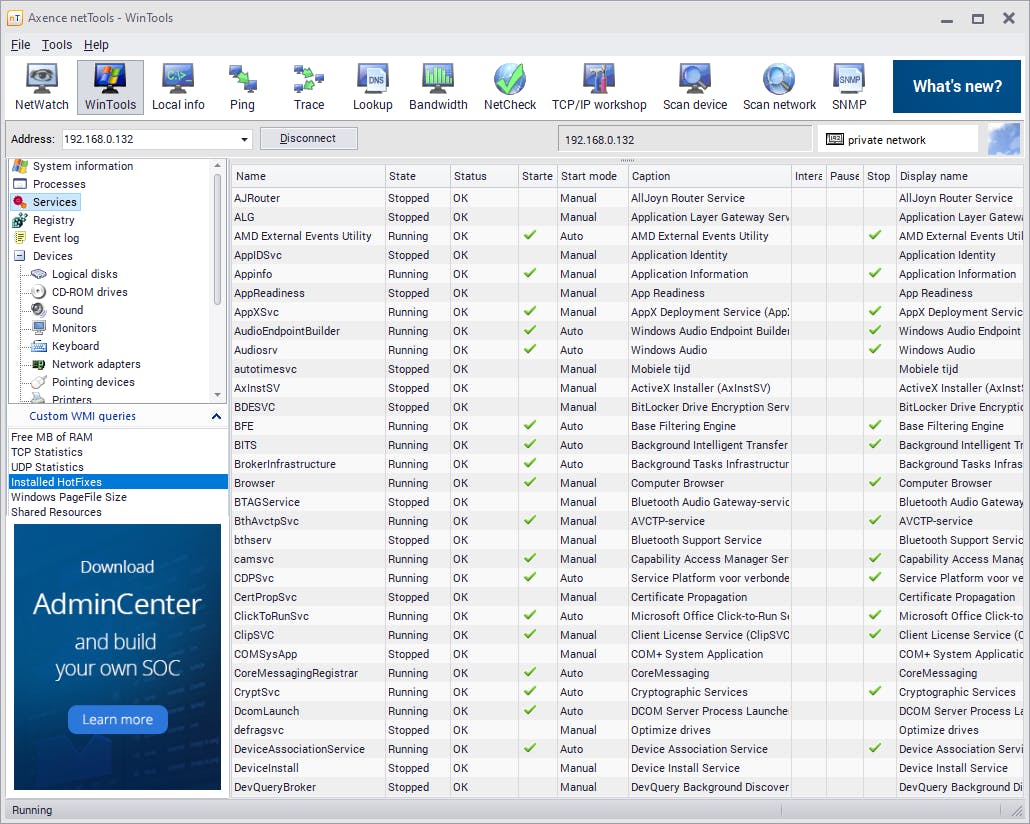Screen dimensions: 1030x824
Task: Launch the DNS Lookup tool
Action: pyautogui.click(x=374, y=87)
